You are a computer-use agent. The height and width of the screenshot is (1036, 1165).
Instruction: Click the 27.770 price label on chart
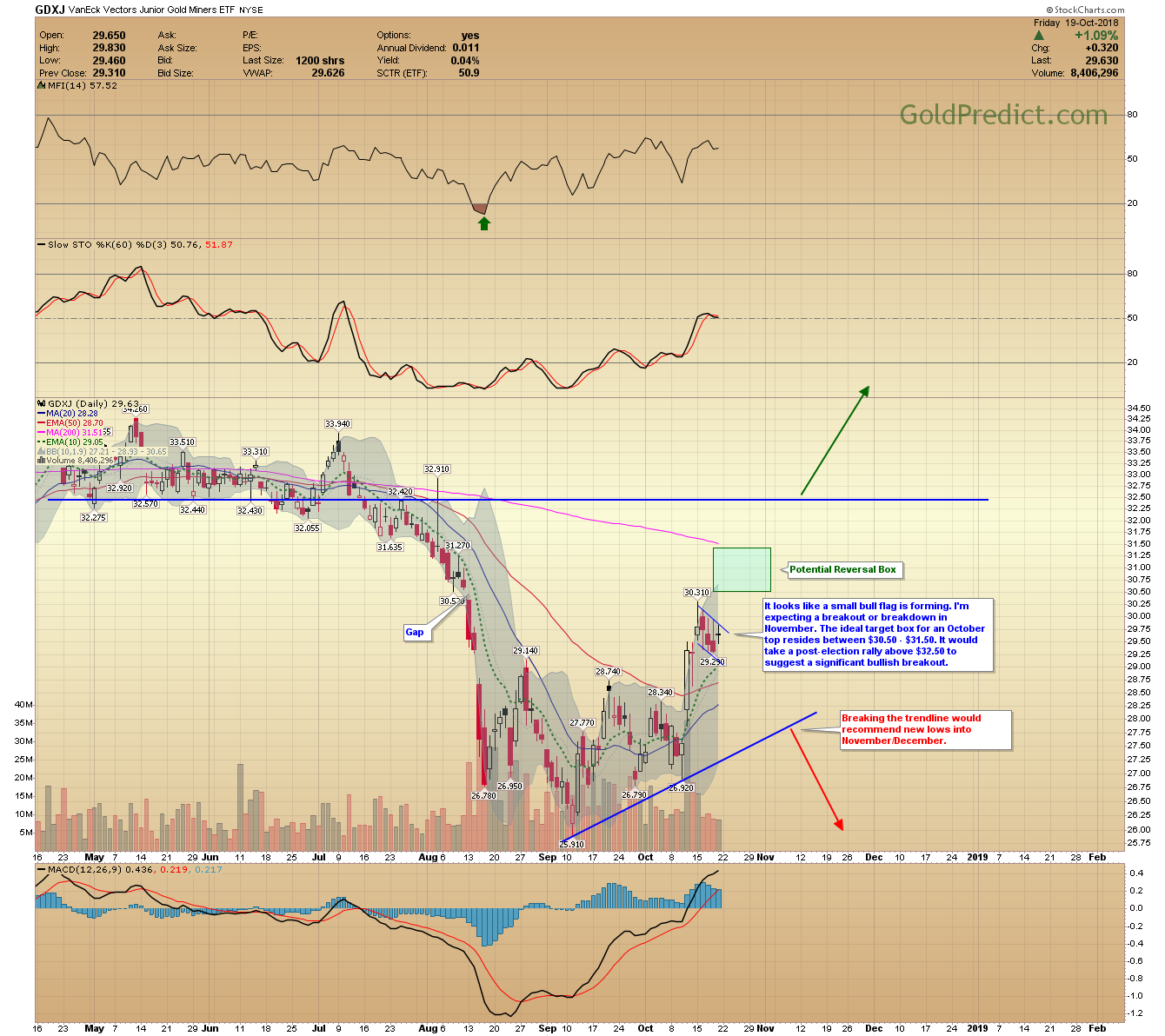tap(582, 723)
